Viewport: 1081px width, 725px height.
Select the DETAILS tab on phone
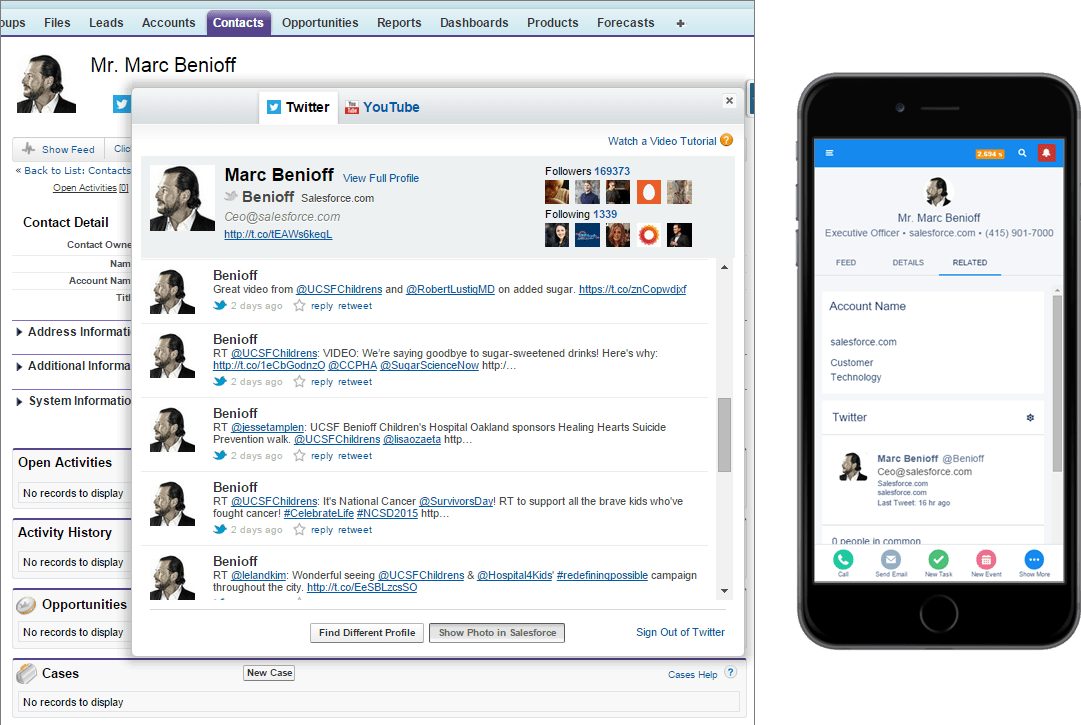(908, 263)
